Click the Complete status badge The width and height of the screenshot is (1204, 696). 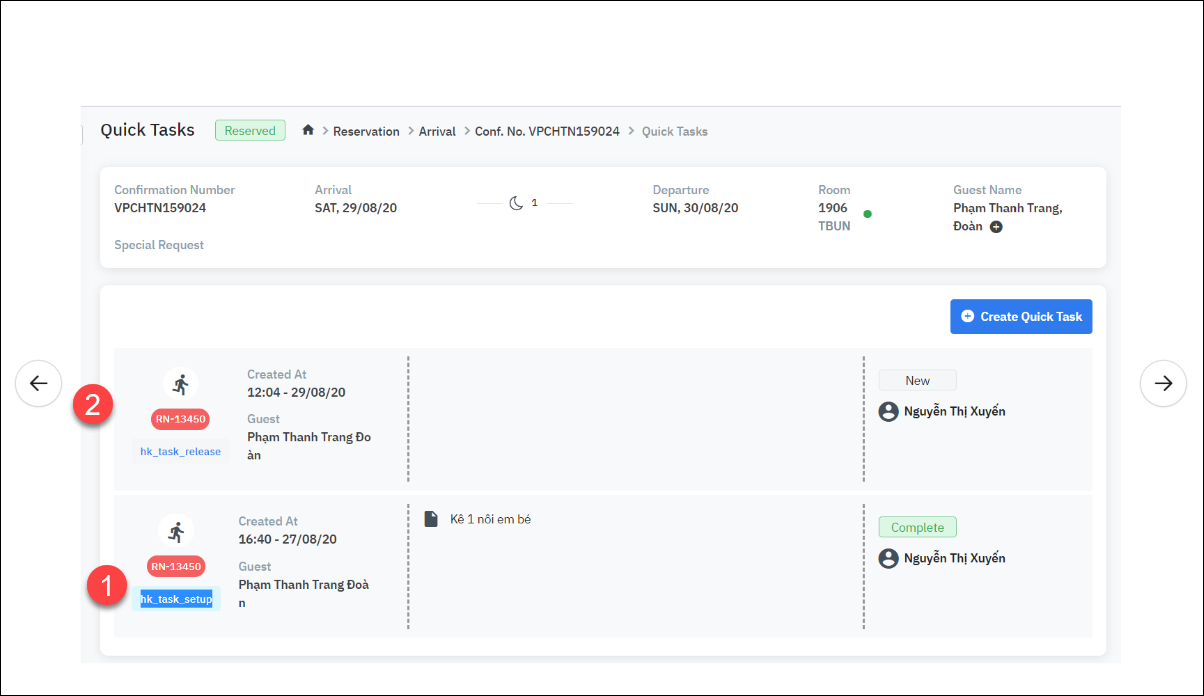point(917,527)
